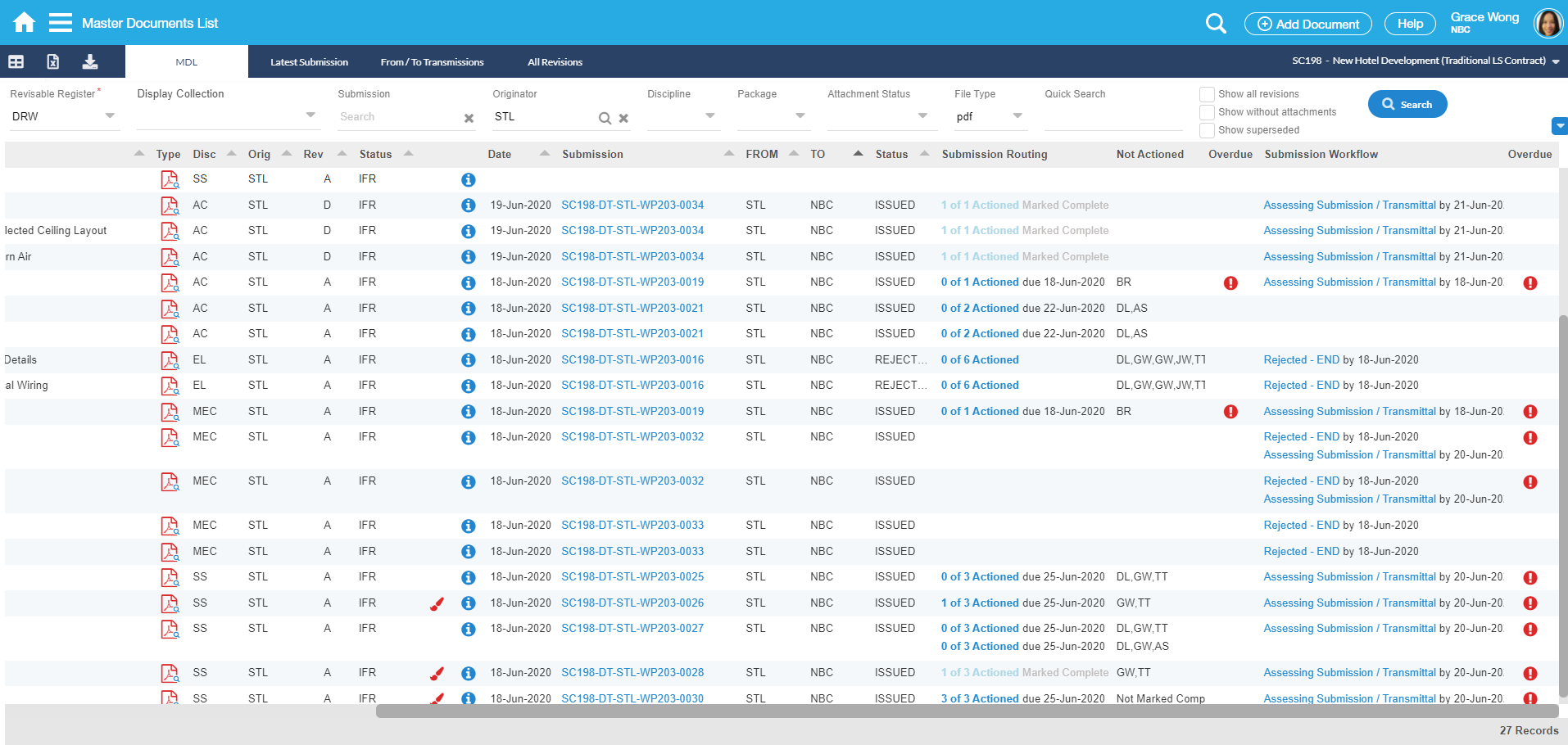Expand the Revisable Register dropdown
Viewport: 1568px width, 745px height.
(110, 116)
